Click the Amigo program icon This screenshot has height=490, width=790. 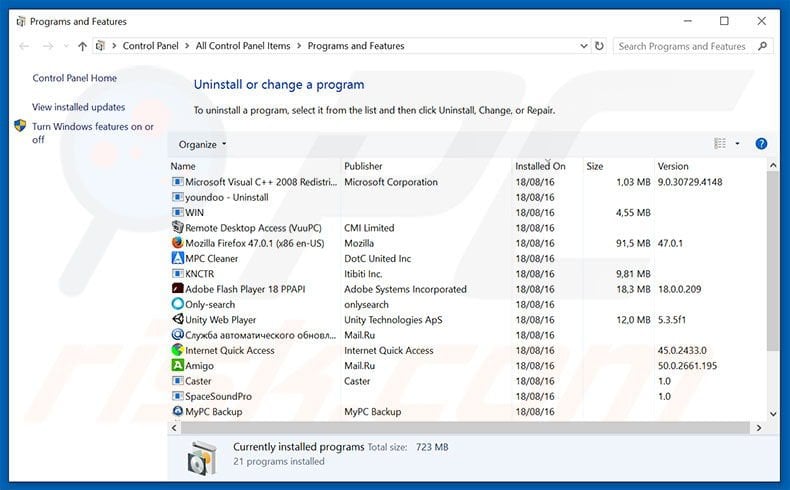(x=177, y=365)
